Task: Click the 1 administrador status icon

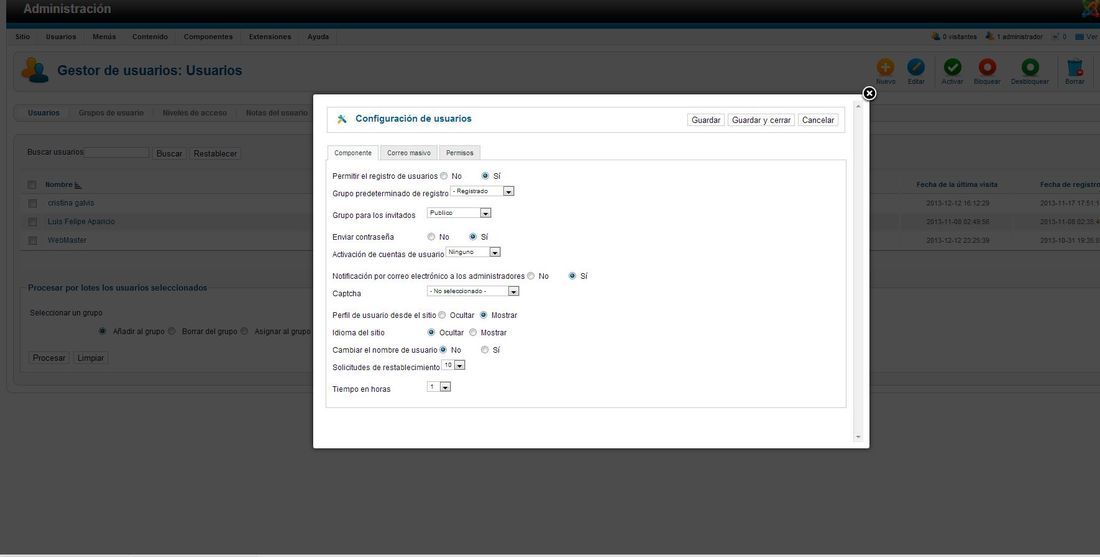Action: click(x=990, y=36)
